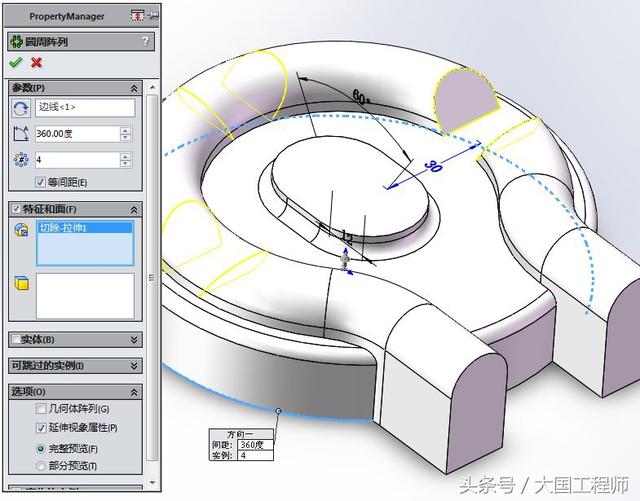Click the empty faces to pattern list box
Image resolution: width=640 pixels, height=501 pixels.
tap(85, 296)
